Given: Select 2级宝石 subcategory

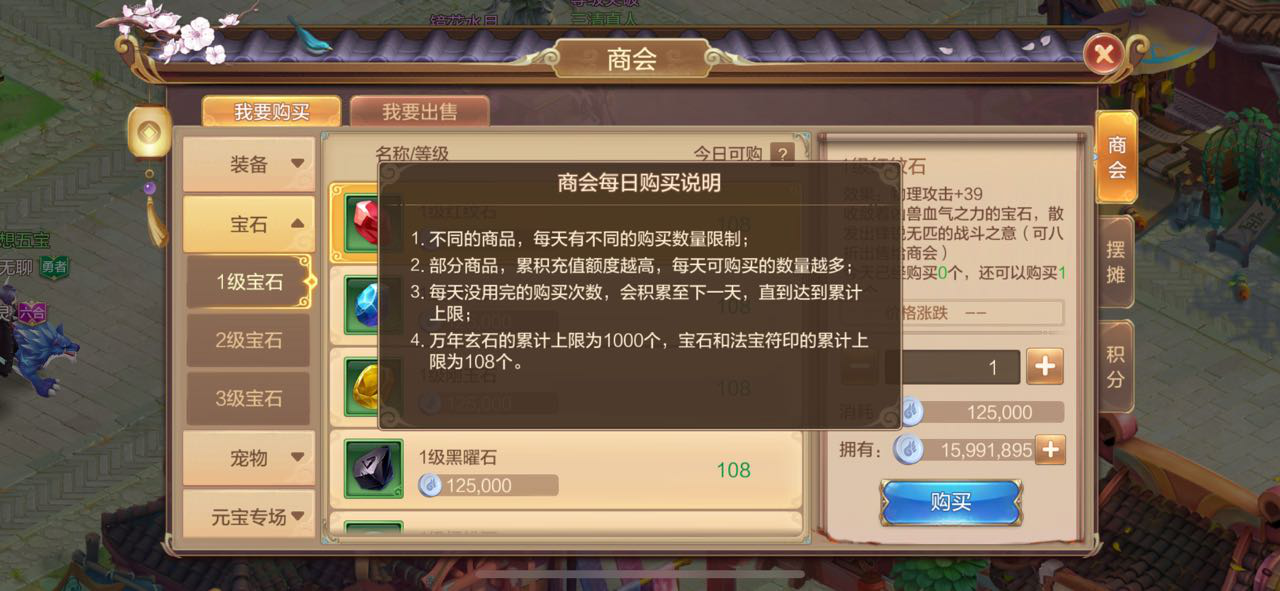Looking at the screenshot, I should [249, 340].
